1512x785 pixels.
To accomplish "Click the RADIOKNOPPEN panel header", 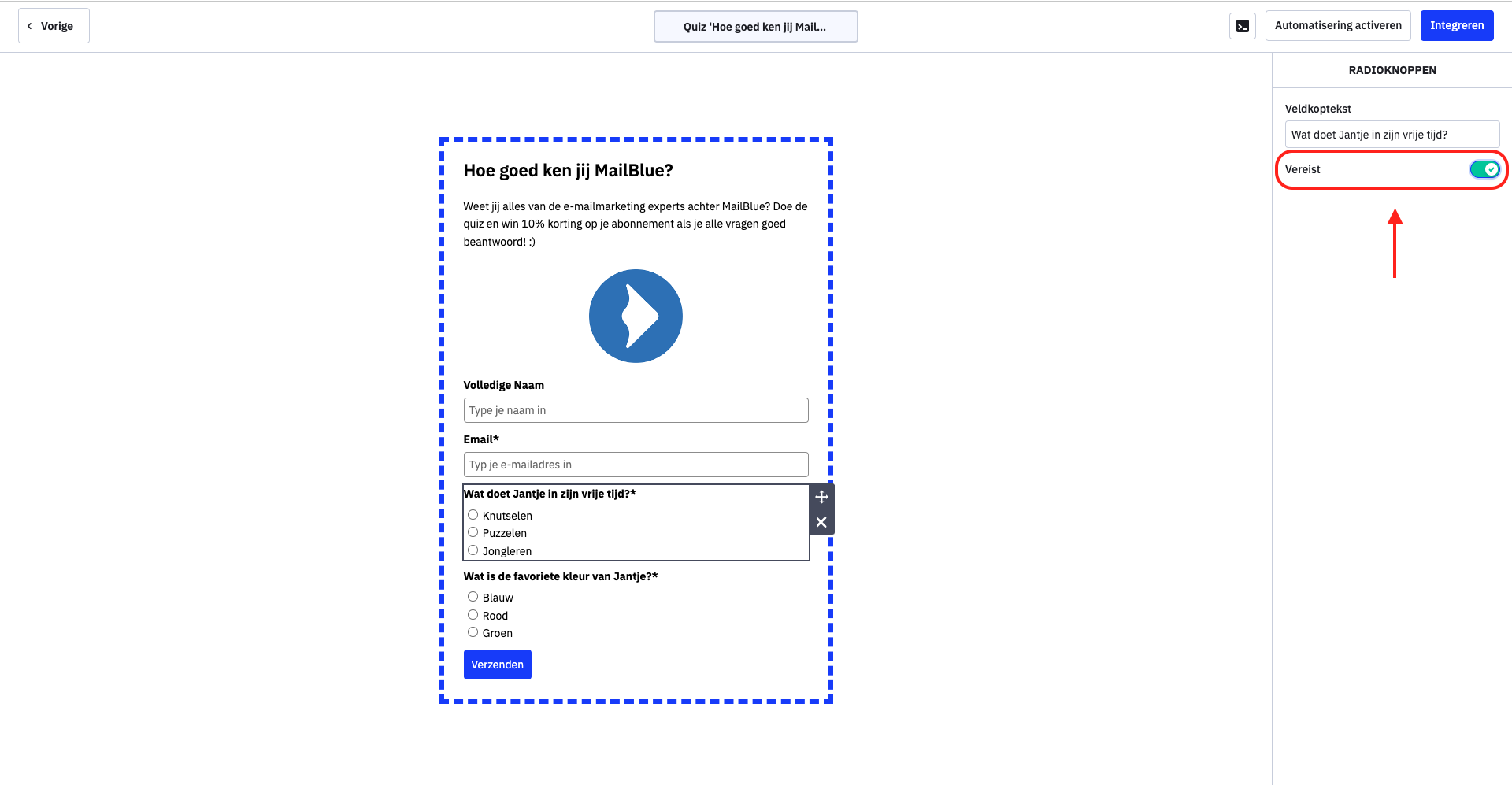I will (x=1392, y=70).
